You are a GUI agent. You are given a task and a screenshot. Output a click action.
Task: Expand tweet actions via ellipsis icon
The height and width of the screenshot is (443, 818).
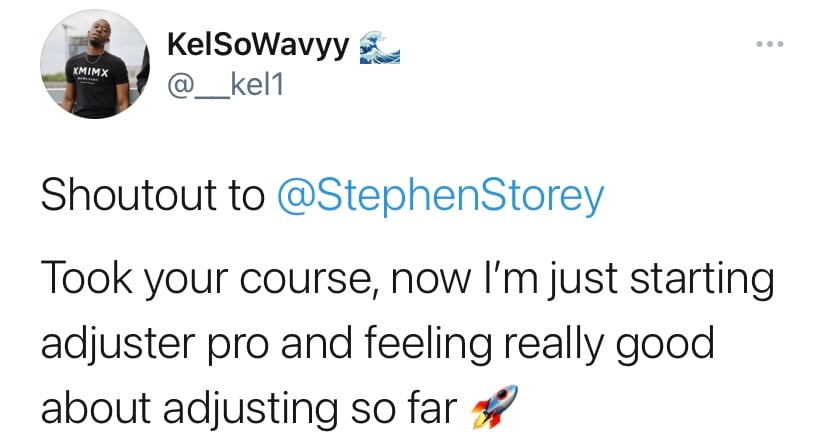pos(770,45)
